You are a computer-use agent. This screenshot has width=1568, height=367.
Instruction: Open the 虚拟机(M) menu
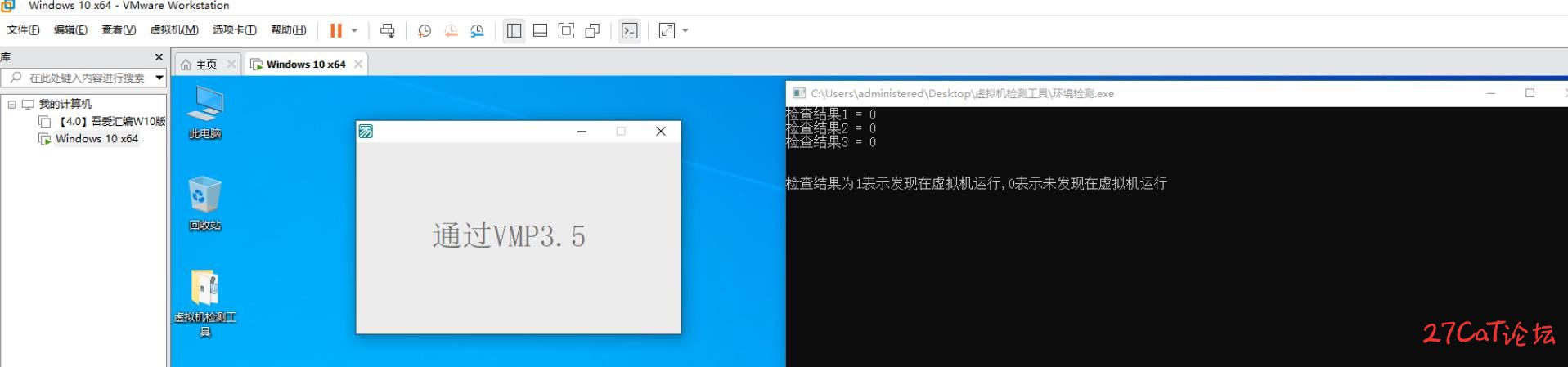coord(174,29)
